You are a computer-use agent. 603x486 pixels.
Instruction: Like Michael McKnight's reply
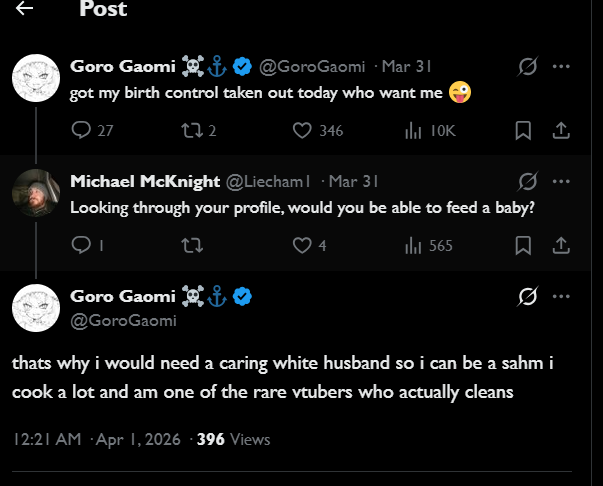[303, 246]
